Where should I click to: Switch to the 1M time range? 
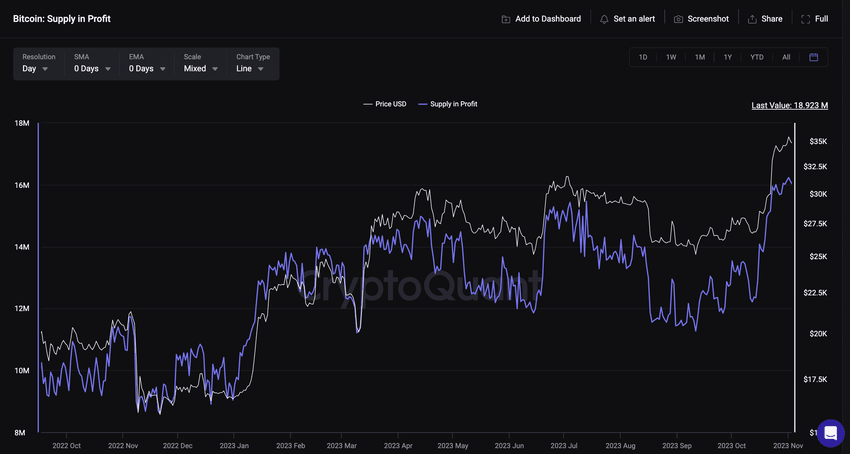point(700,57)
